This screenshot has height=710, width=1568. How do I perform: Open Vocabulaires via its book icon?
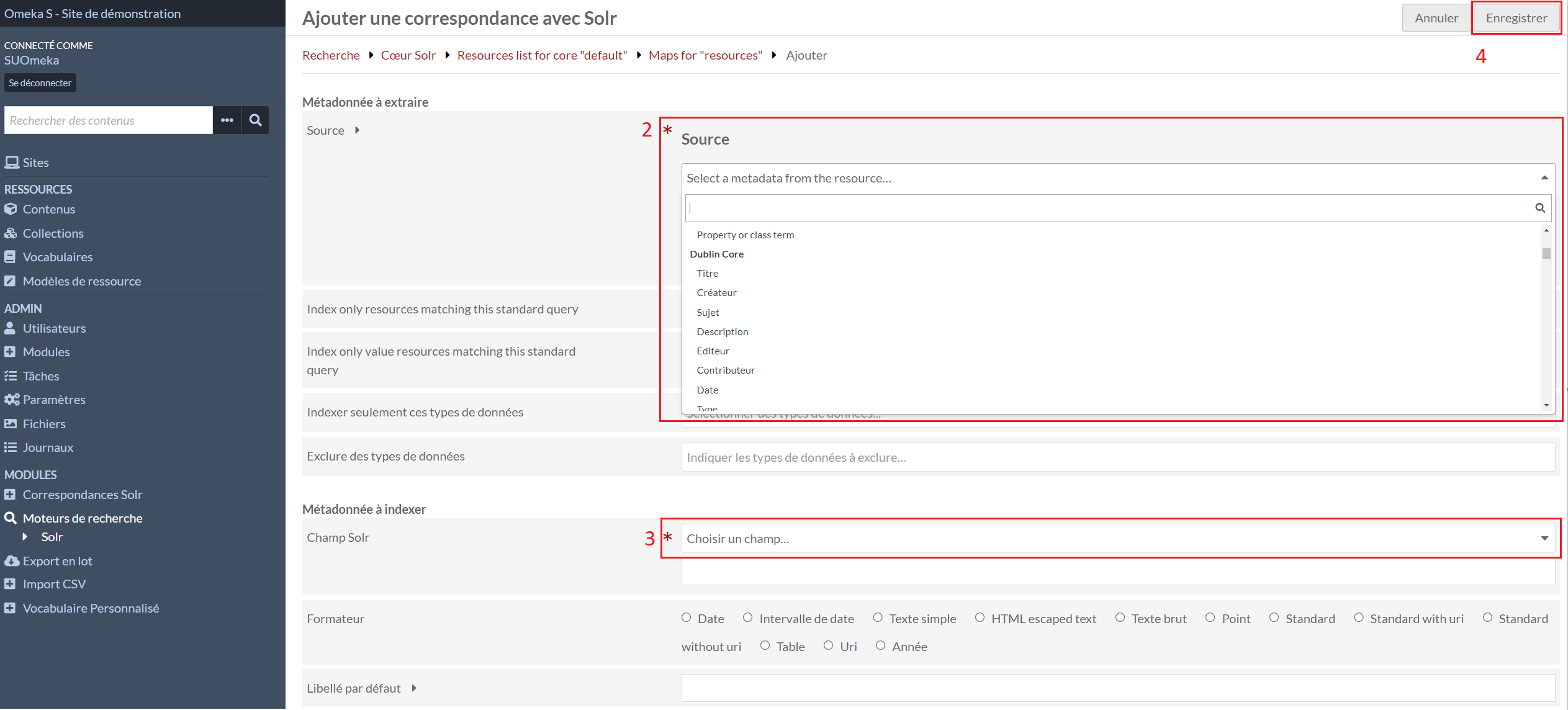click(10, 257)
